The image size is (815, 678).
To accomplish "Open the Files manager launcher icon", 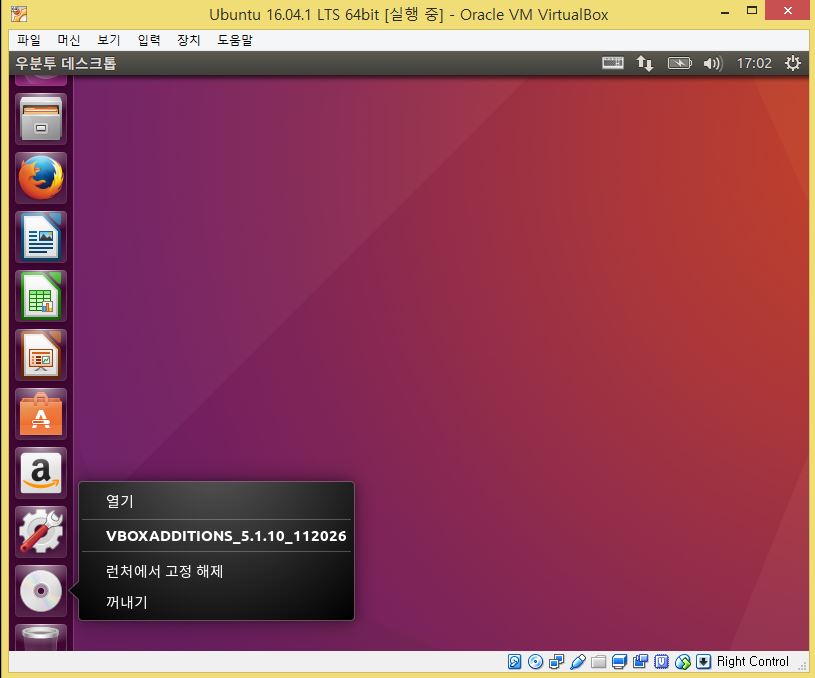I will tap(41, 120).
